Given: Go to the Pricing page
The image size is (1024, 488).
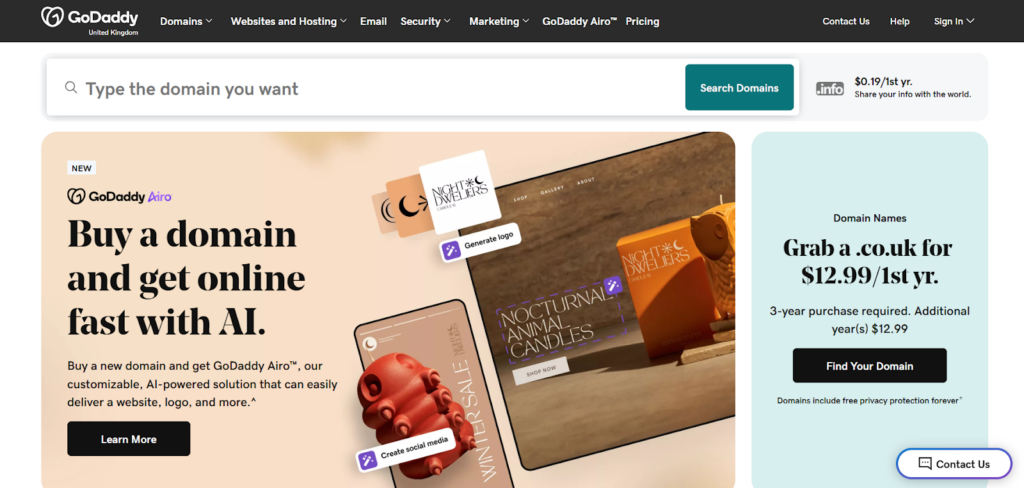Looking at the screenshot, I should [x=642, y=21].
